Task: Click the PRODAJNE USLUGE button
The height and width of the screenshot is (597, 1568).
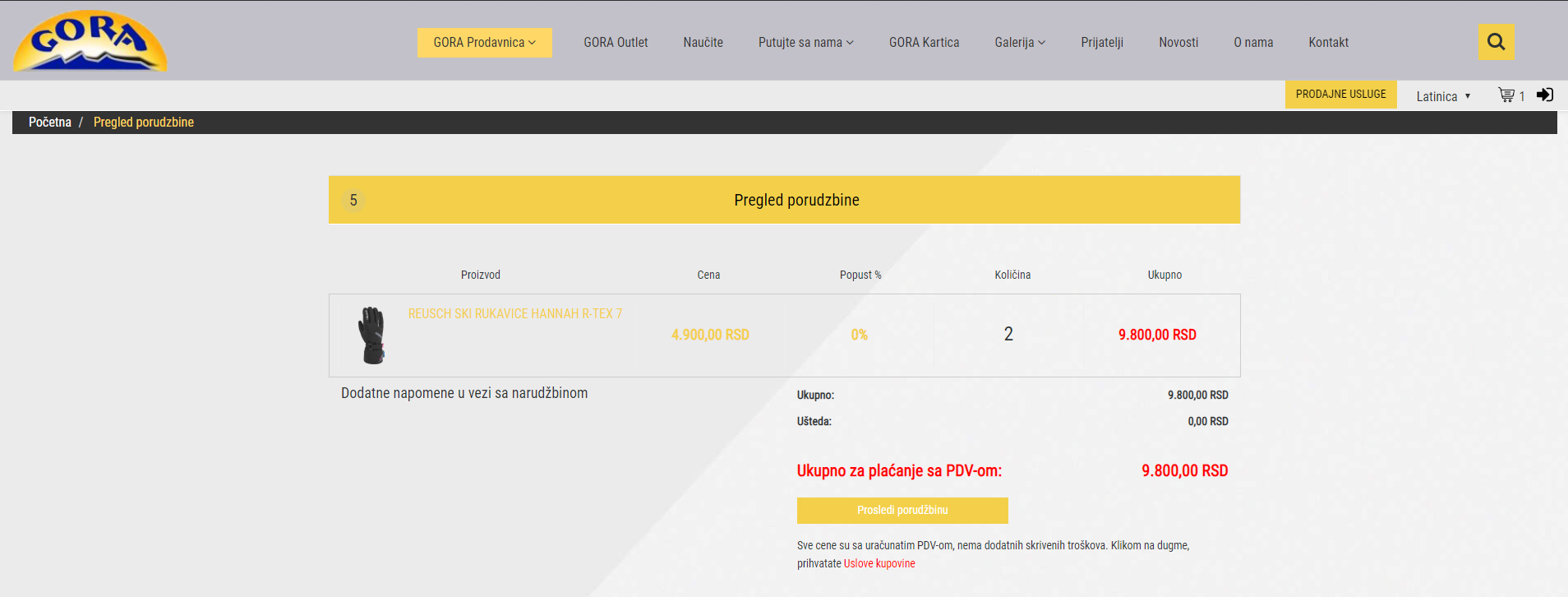Action: (x=1340, y=95)
